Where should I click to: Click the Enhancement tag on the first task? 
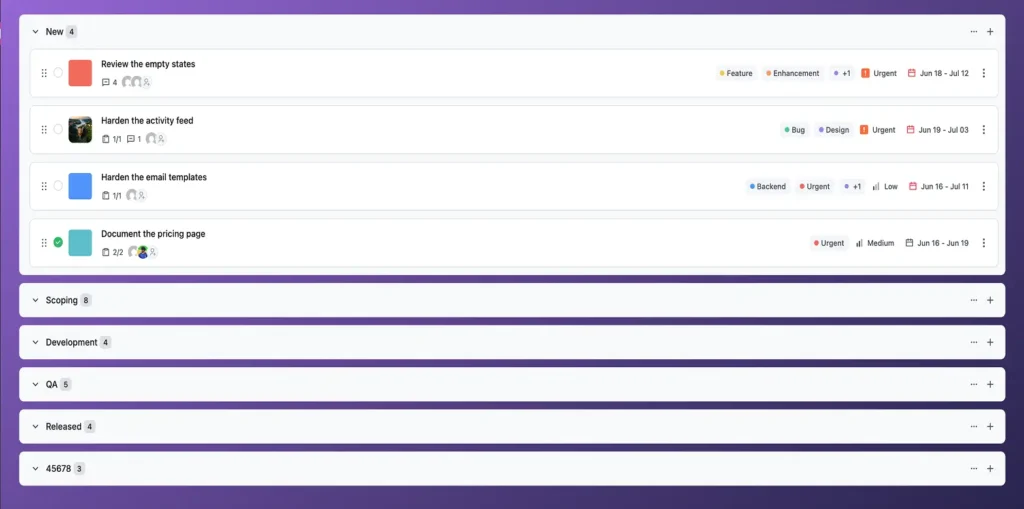point(792,73)
